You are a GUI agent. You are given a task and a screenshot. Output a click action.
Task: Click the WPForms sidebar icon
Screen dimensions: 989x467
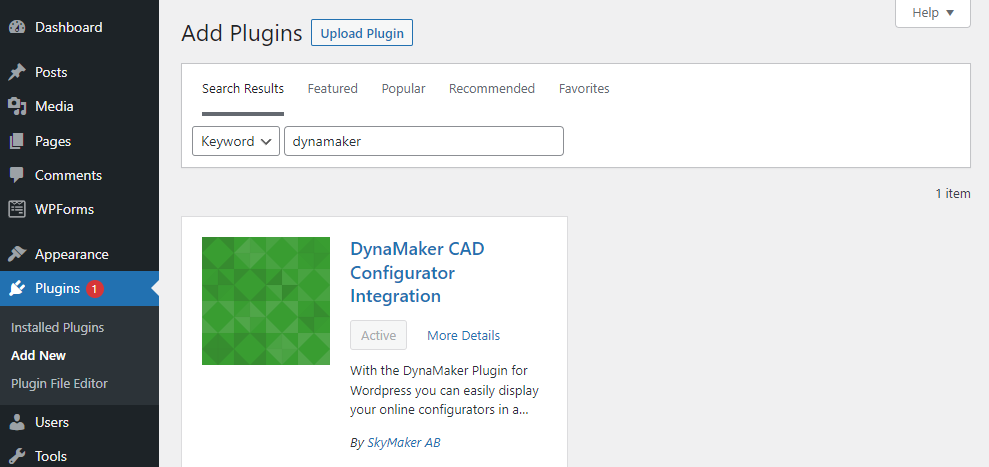click(x=17, y=209)
